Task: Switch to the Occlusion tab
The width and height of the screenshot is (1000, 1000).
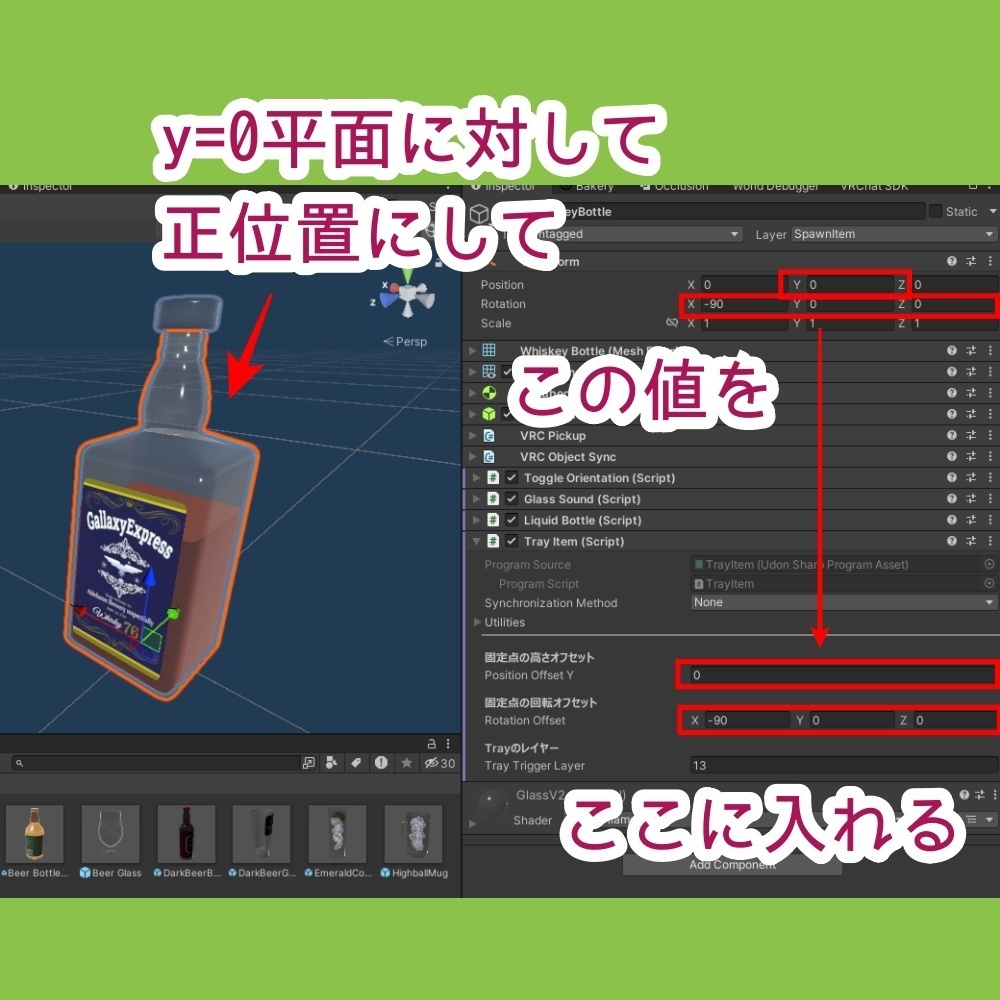Action: 674,186
